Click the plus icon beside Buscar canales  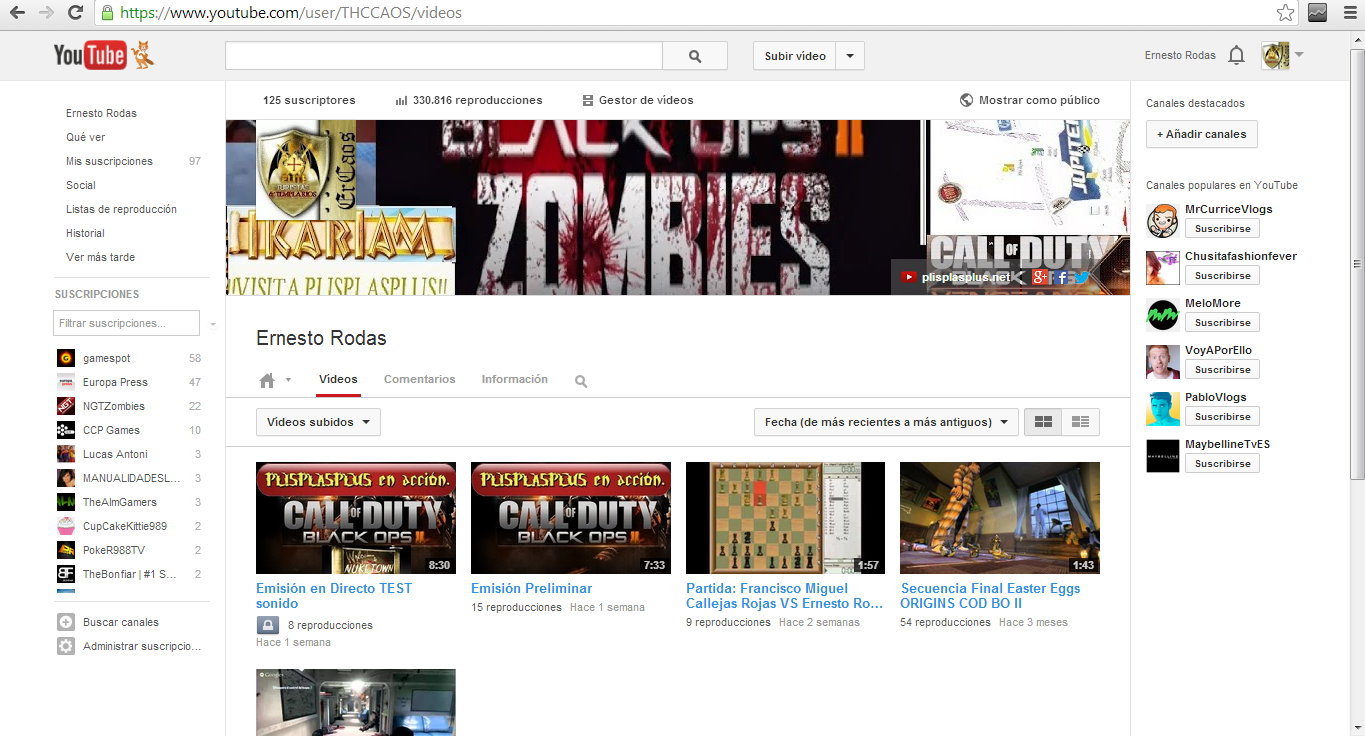point(66,622)
